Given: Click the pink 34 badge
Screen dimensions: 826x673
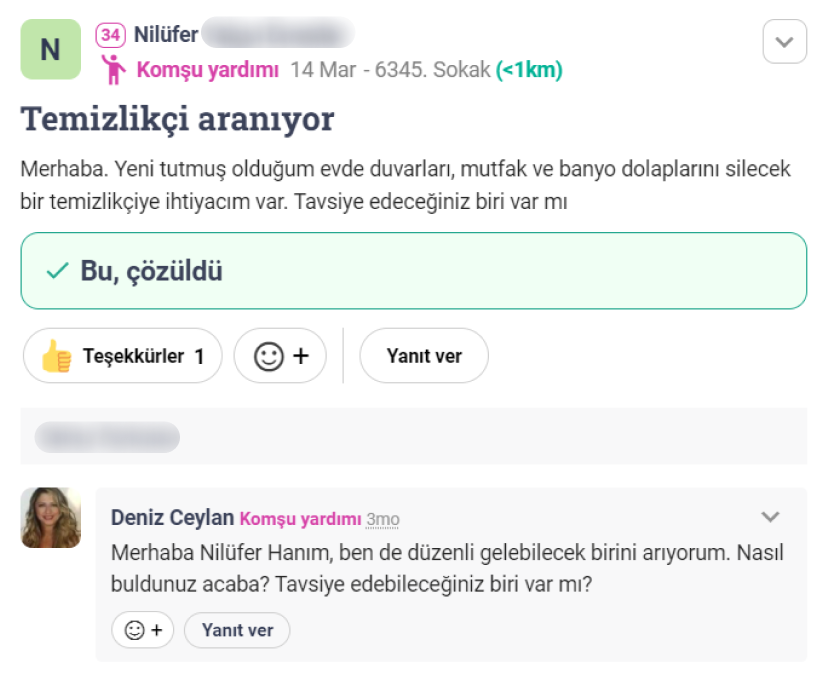Looking at the screenshot, I should (110, 36).
